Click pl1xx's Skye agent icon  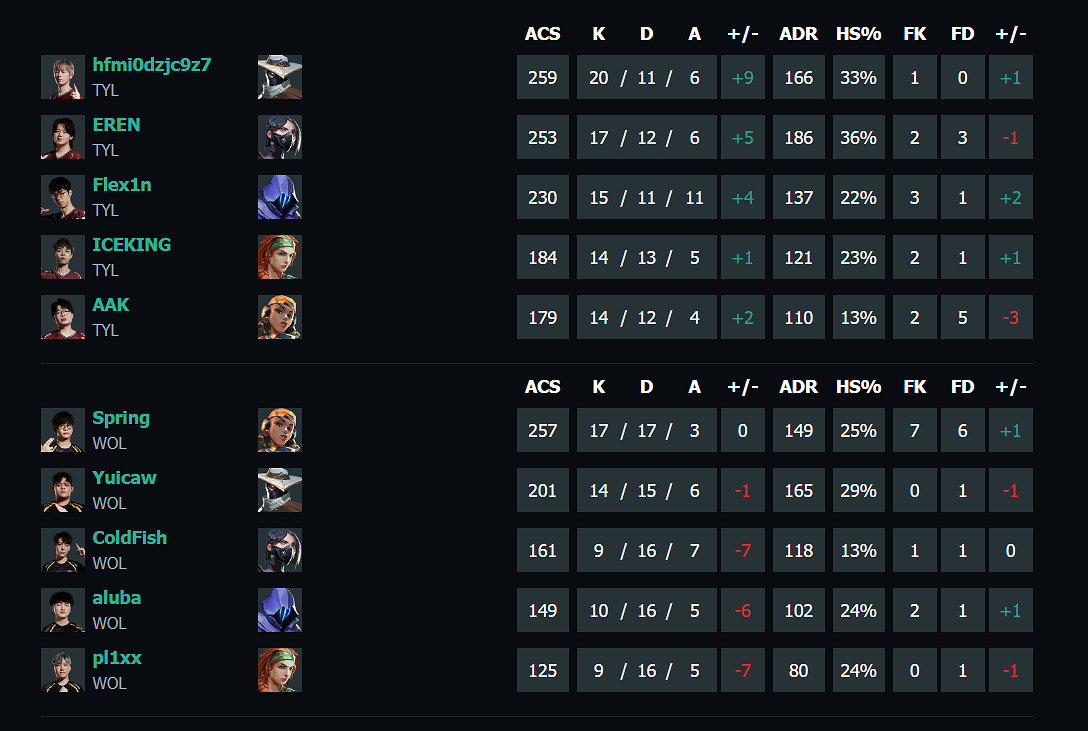coord(279,670)
